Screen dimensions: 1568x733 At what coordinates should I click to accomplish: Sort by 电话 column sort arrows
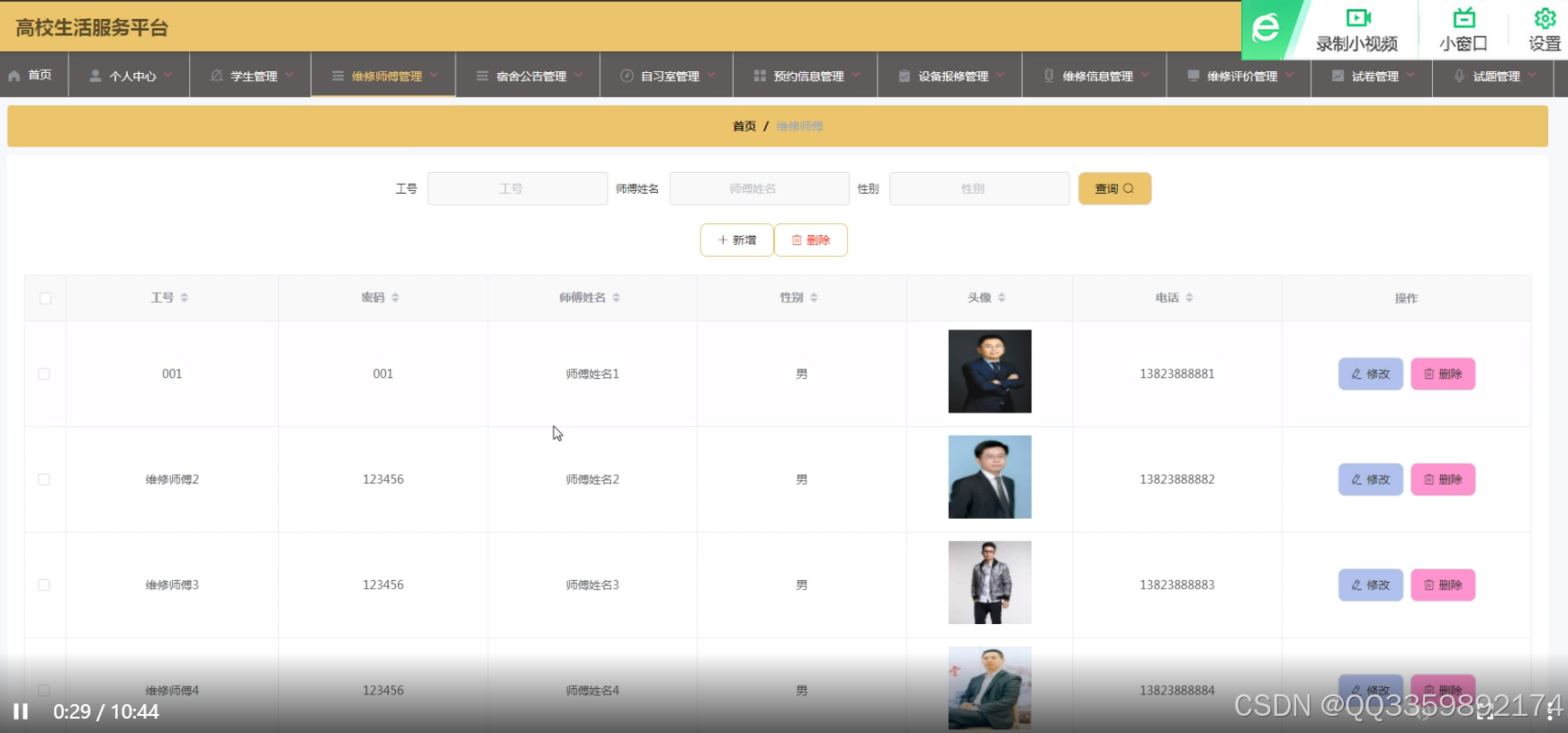1189,297
